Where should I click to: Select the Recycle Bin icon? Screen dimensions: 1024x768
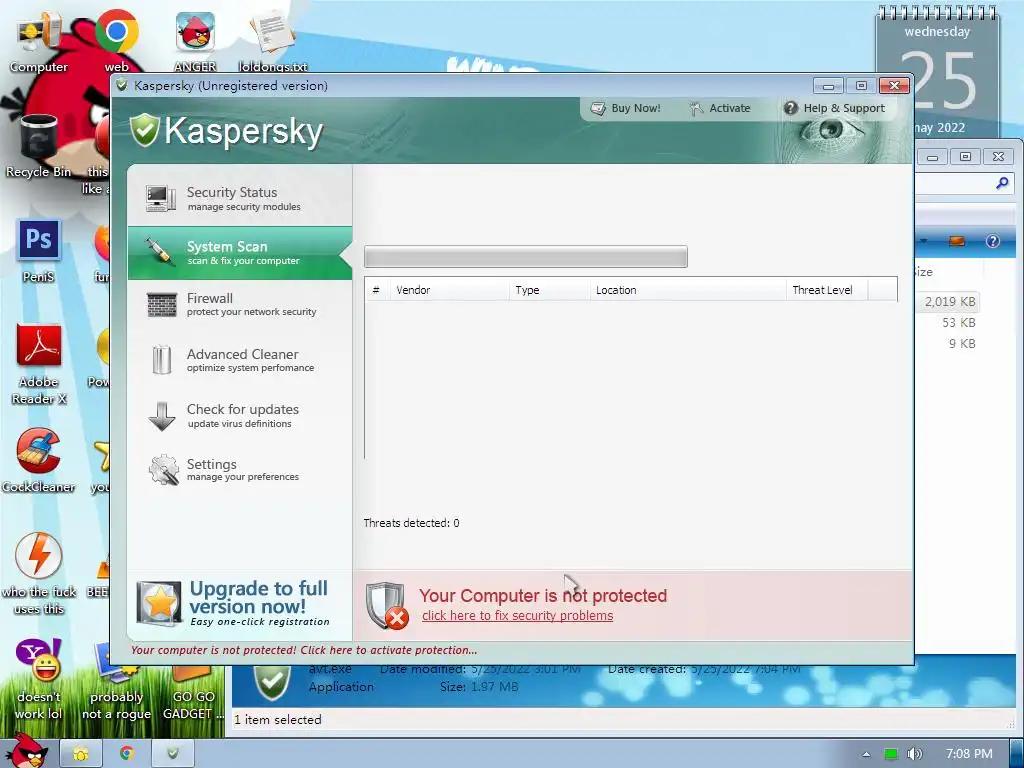[x=39, y=146]
